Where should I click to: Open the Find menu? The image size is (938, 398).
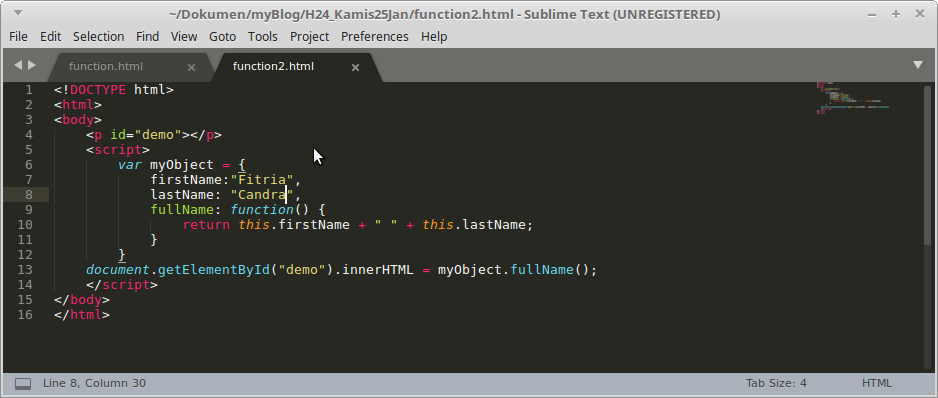click(147, 37)
